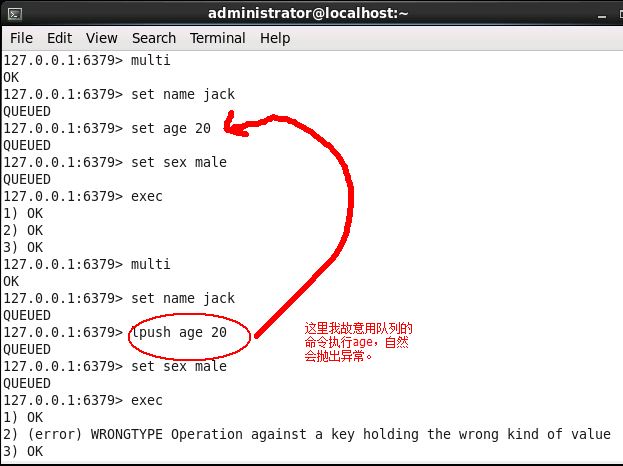The height and width of the screenshot is (466, 623).
Task: Click the second multi command line
Action: [x=87, y=264]
